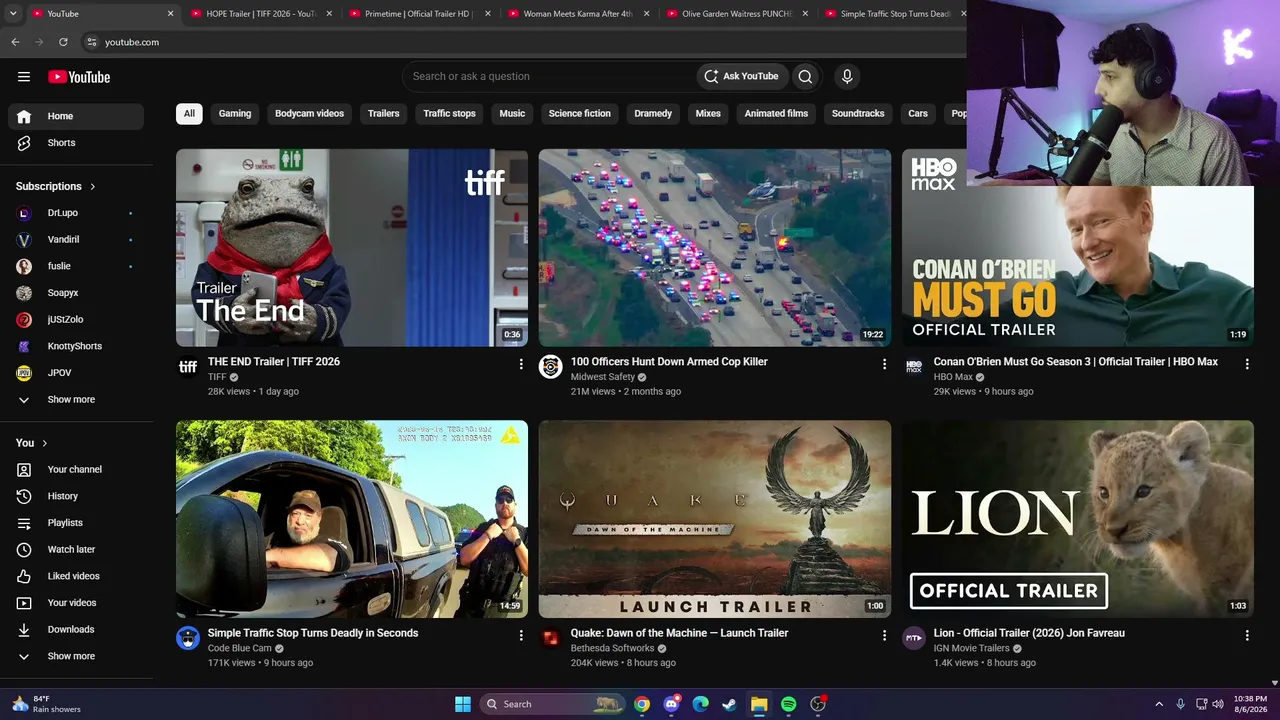Click the search magnifier button
The height and width of the screenshot is (720, 1280).
click(x=805, y=76)
